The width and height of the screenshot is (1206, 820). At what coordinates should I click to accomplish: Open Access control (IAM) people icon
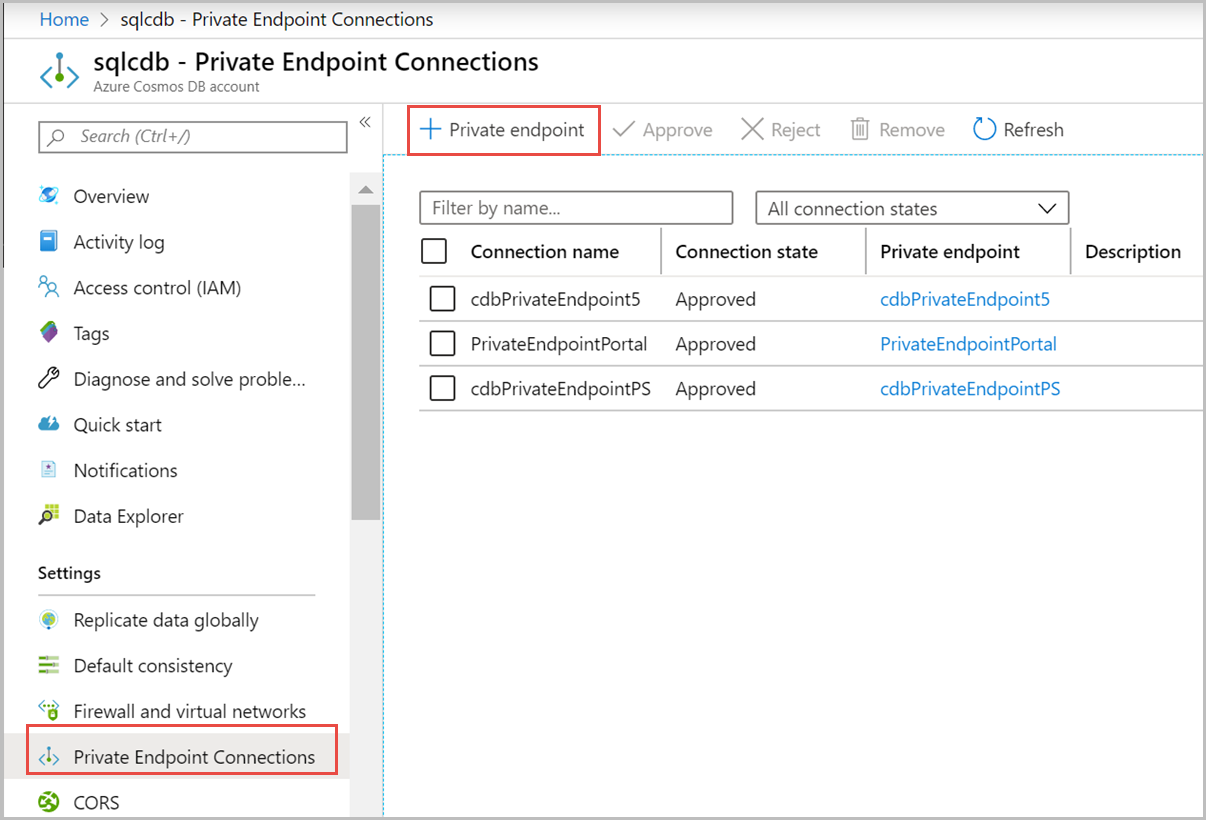point(48,288)
